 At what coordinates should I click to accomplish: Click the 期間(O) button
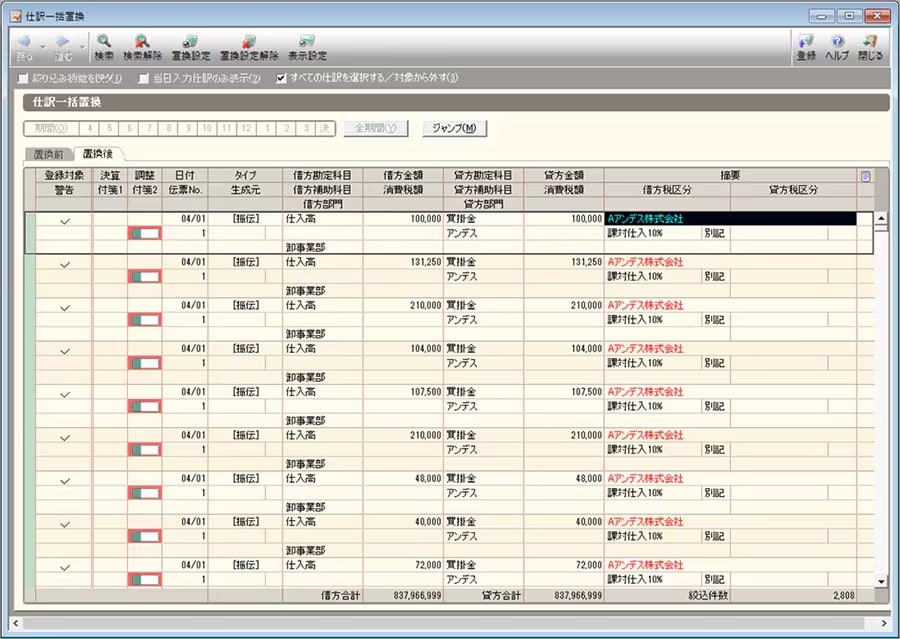coord(51,128)
